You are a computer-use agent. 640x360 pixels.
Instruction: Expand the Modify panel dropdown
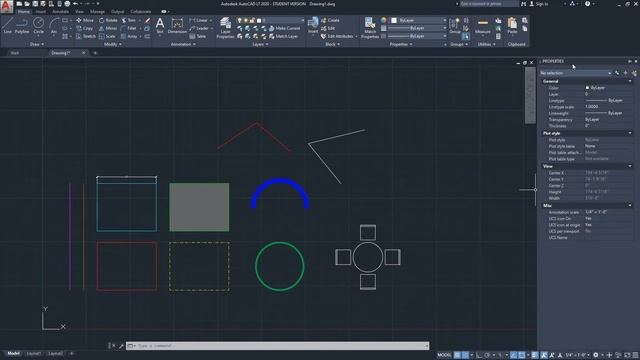113,44
